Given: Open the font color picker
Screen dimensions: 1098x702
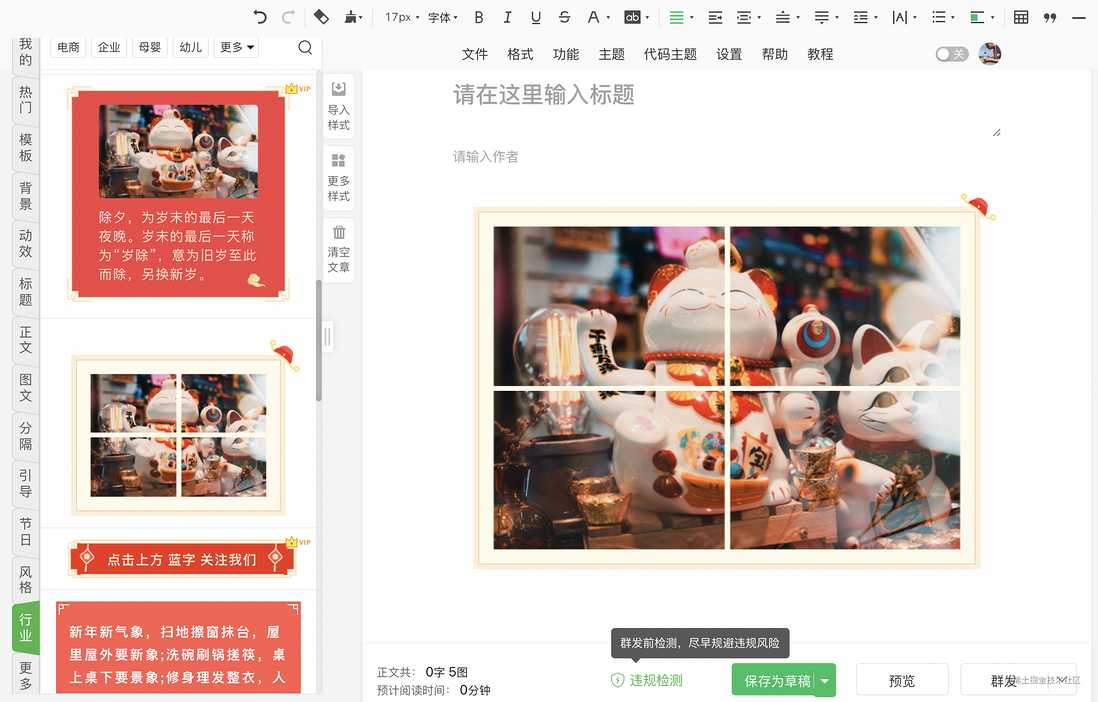Looking at the screenshot, I should click(x=597, y=18).
